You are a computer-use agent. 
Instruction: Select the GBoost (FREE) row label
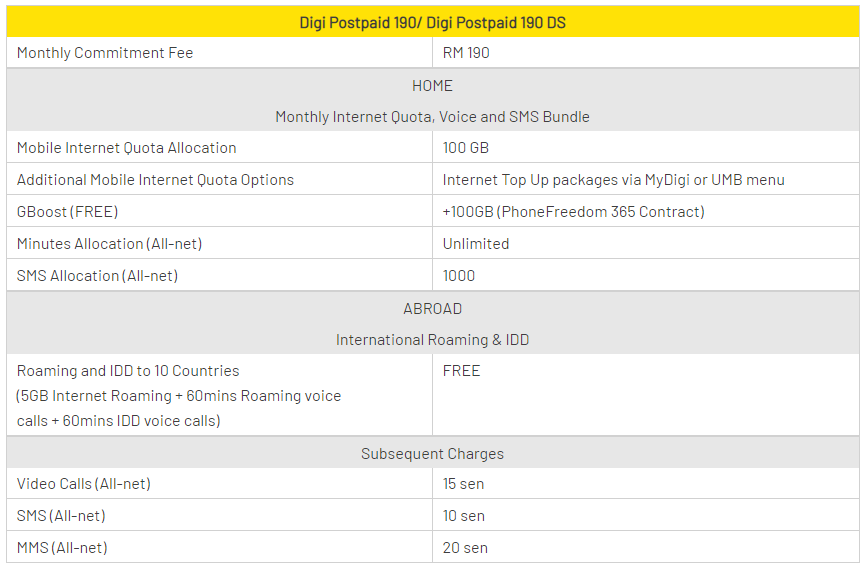67,212
